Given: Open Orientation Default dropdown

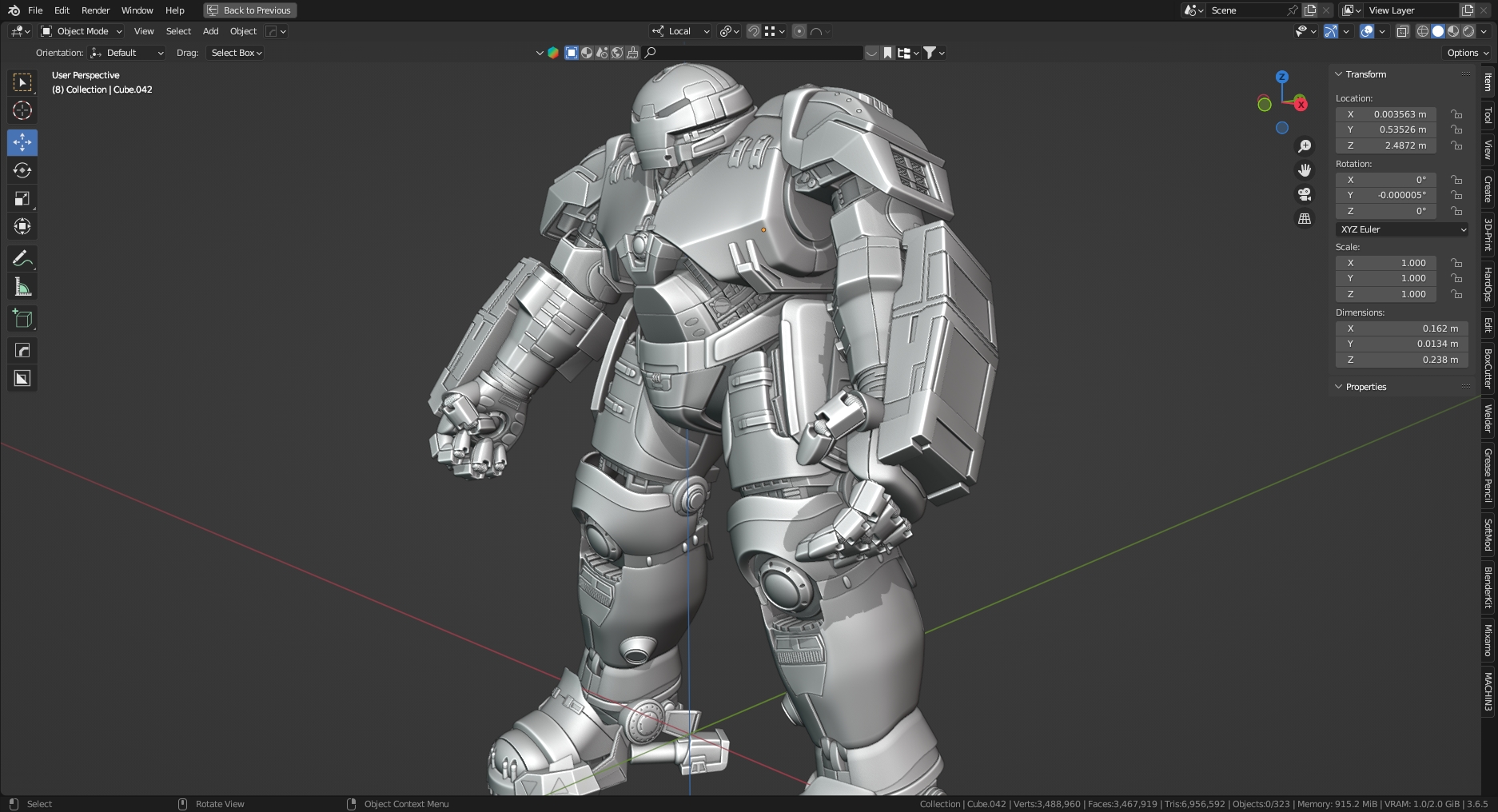Looking at the screenshot, I should [x=126, y=53].
